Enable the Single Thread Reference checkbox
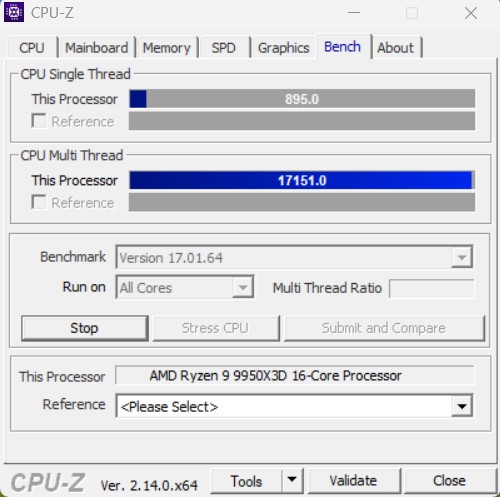 (39, 121)
